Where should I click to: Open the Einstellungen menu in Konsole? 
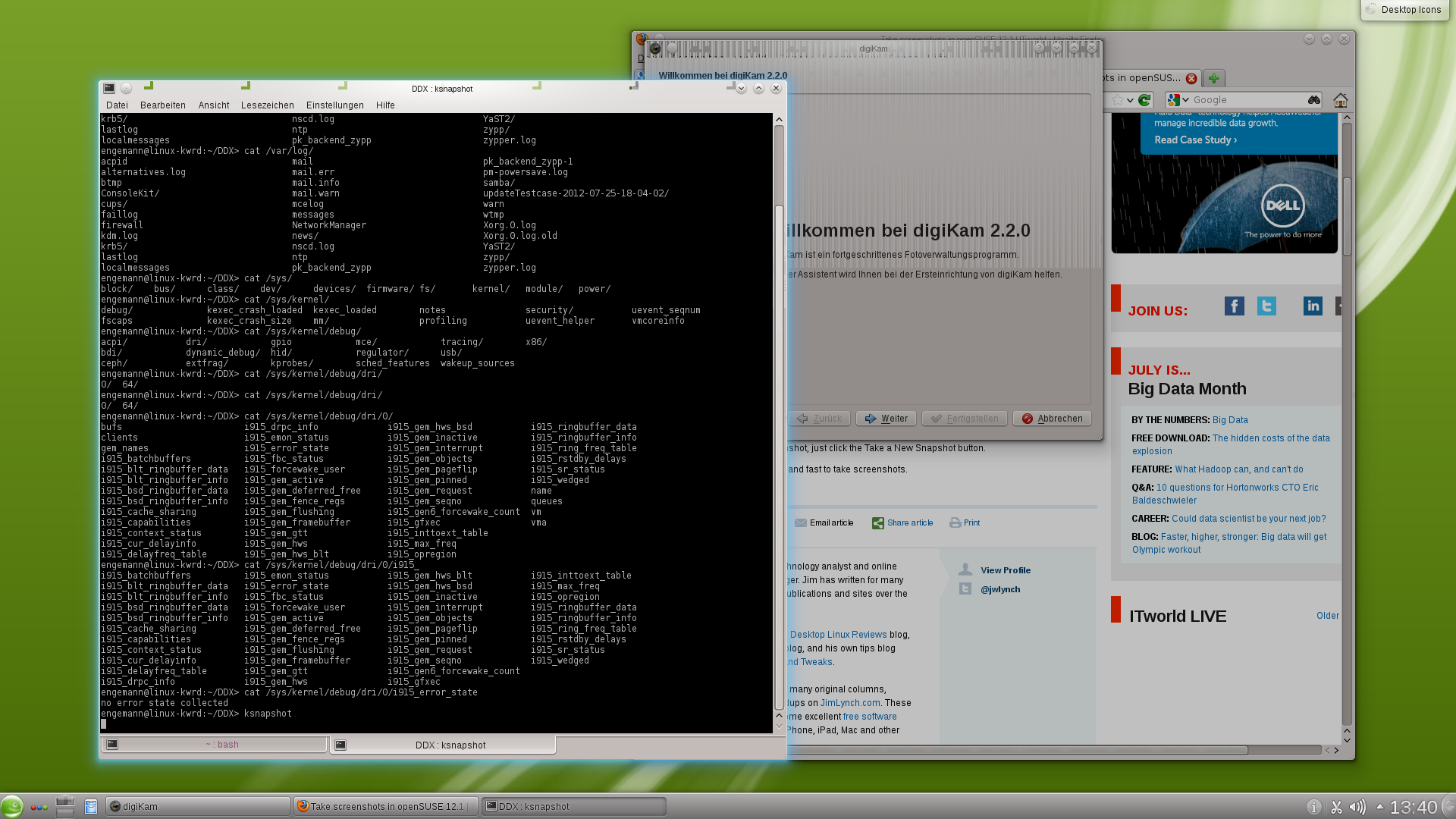(334, 105)
